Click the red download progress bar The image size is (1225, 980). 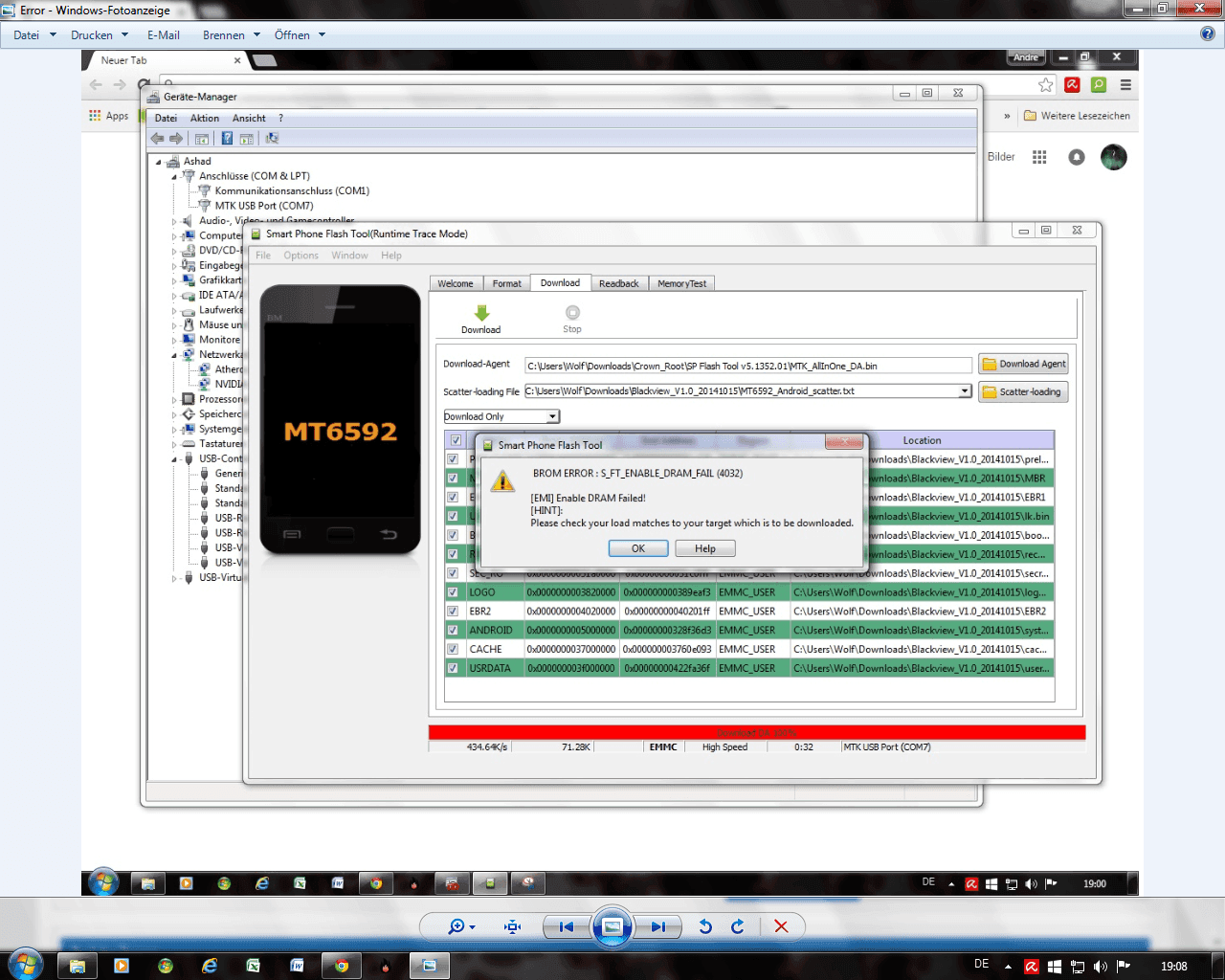coord(757,732)
